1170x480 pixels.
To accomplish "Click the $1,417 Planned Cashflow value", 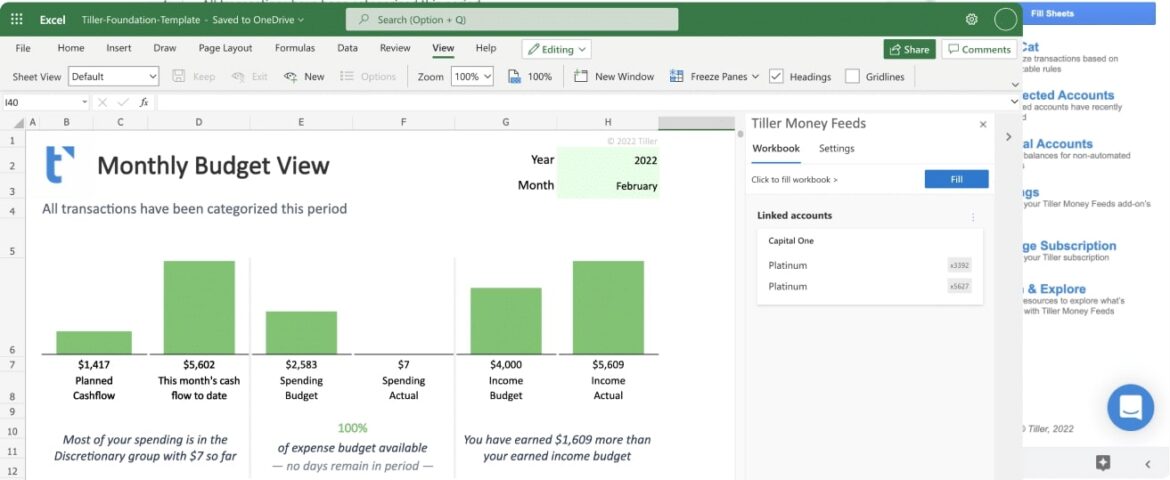I will 94,365.
